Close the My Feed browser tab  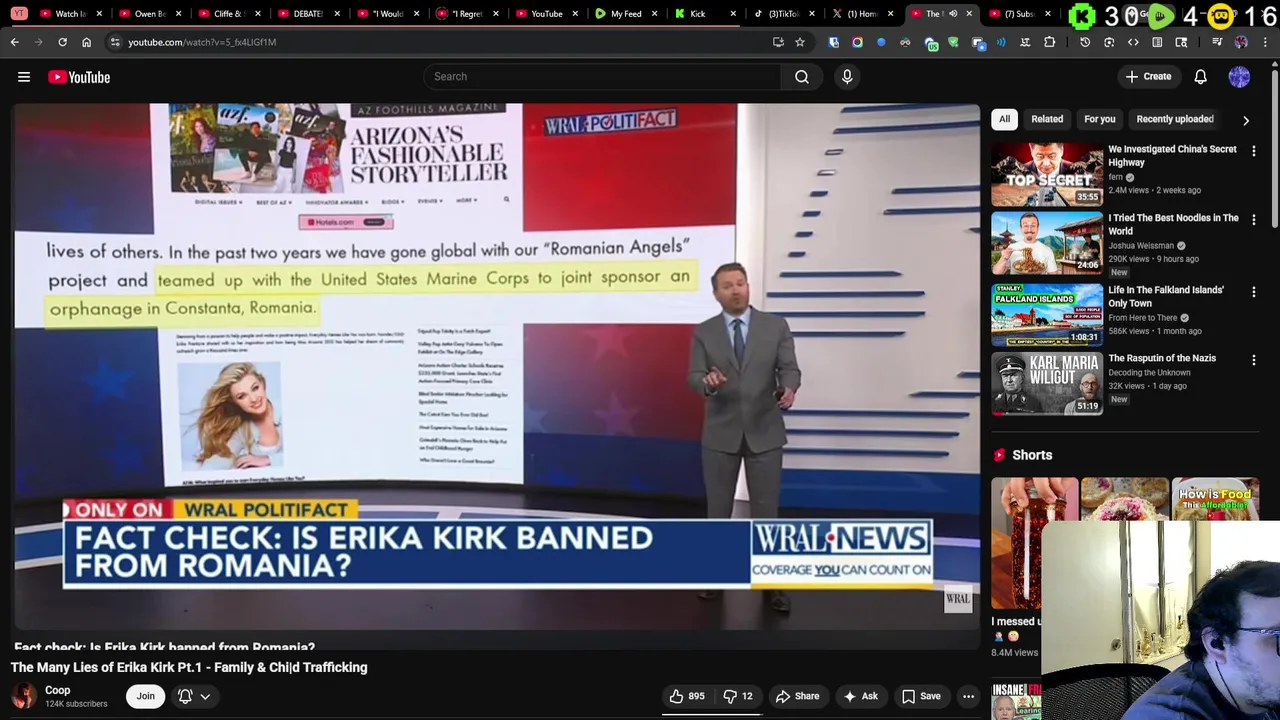655,14
